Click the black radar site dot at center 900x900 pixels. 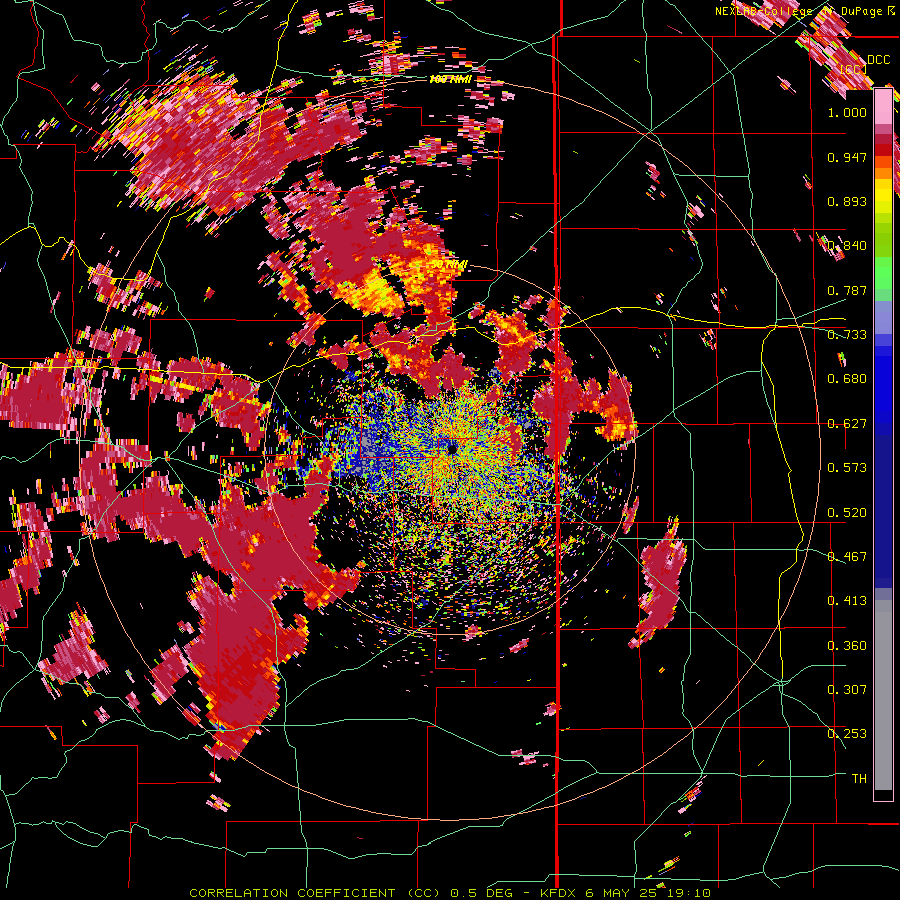(x=452, y=448)
